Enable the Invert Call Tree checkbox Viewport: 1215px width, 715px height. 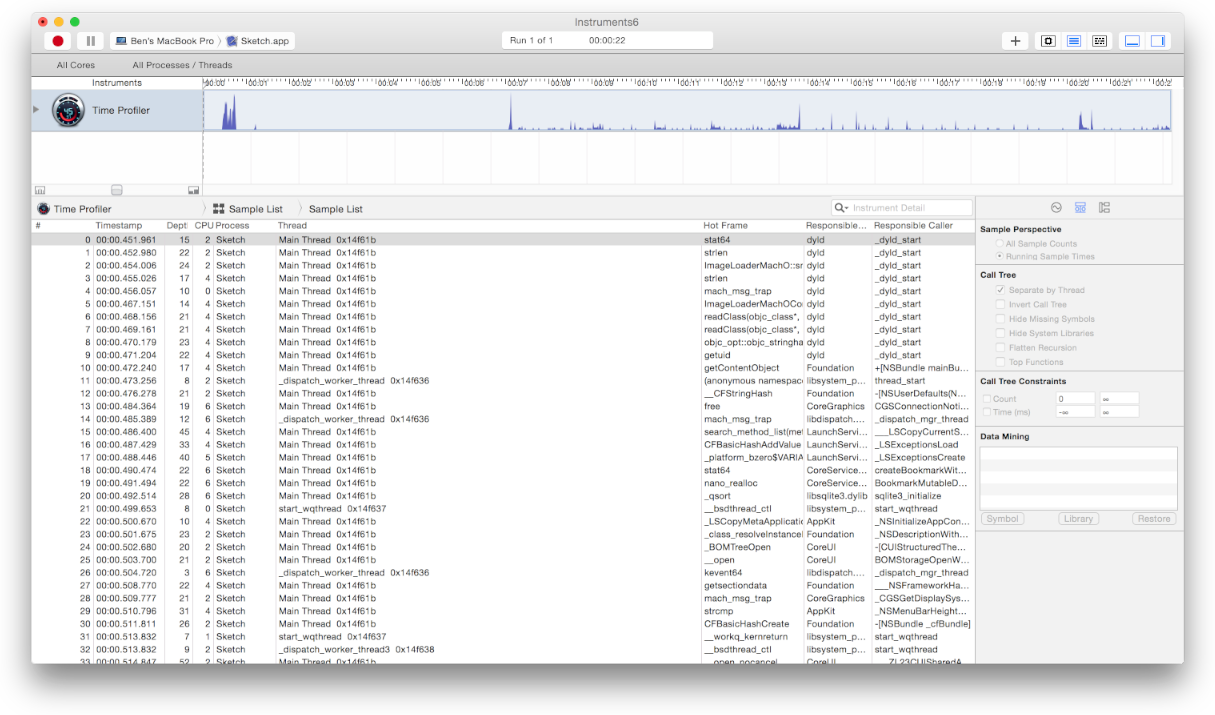[x=1000, y=304]
